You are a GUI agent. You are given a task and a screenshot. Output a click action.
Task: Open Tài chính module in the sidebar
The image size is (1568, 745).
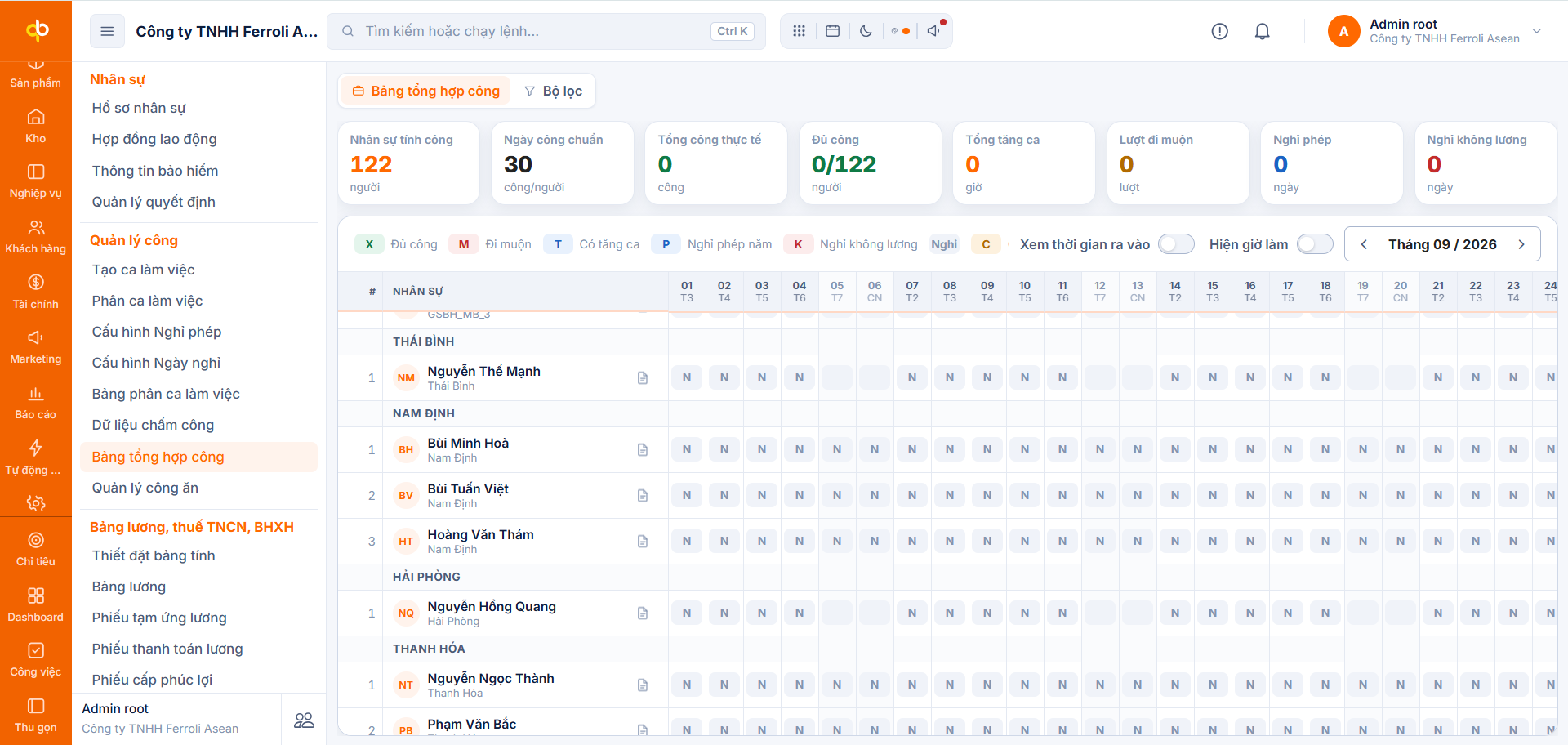(x=36, y=292)
